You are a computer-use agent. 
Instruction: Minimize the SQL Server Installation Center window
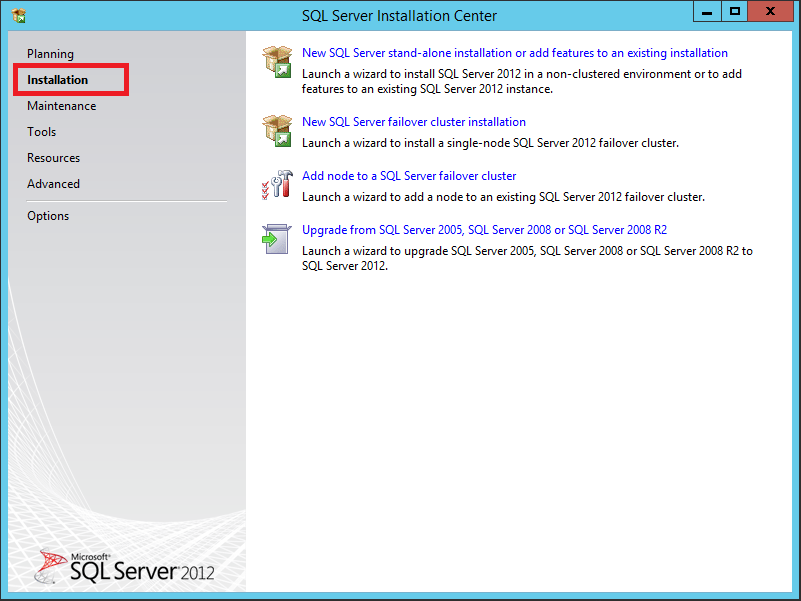pos(708,12)
